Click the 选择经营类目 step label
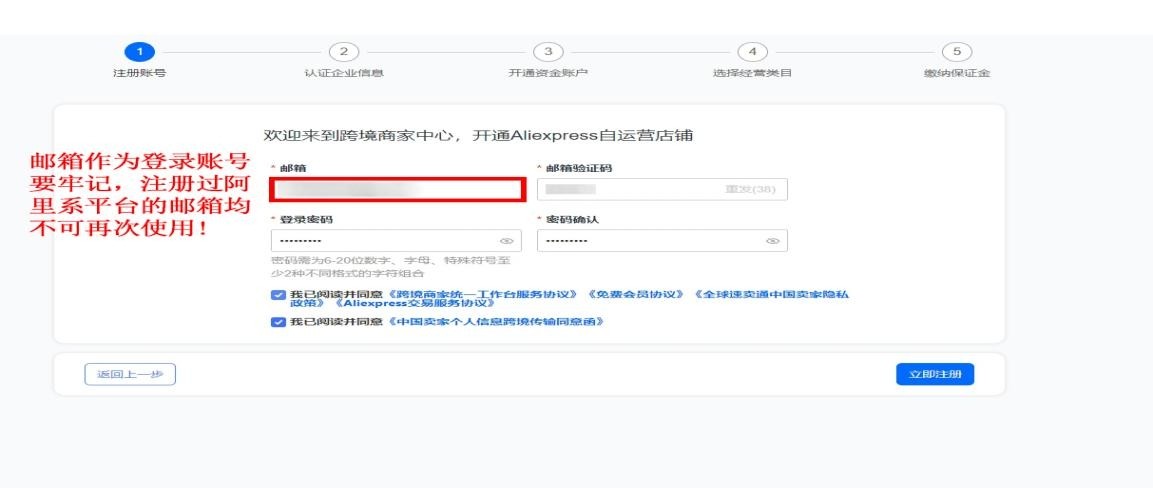The height and width of the screenshot is (488, 1153). [752, 73]
